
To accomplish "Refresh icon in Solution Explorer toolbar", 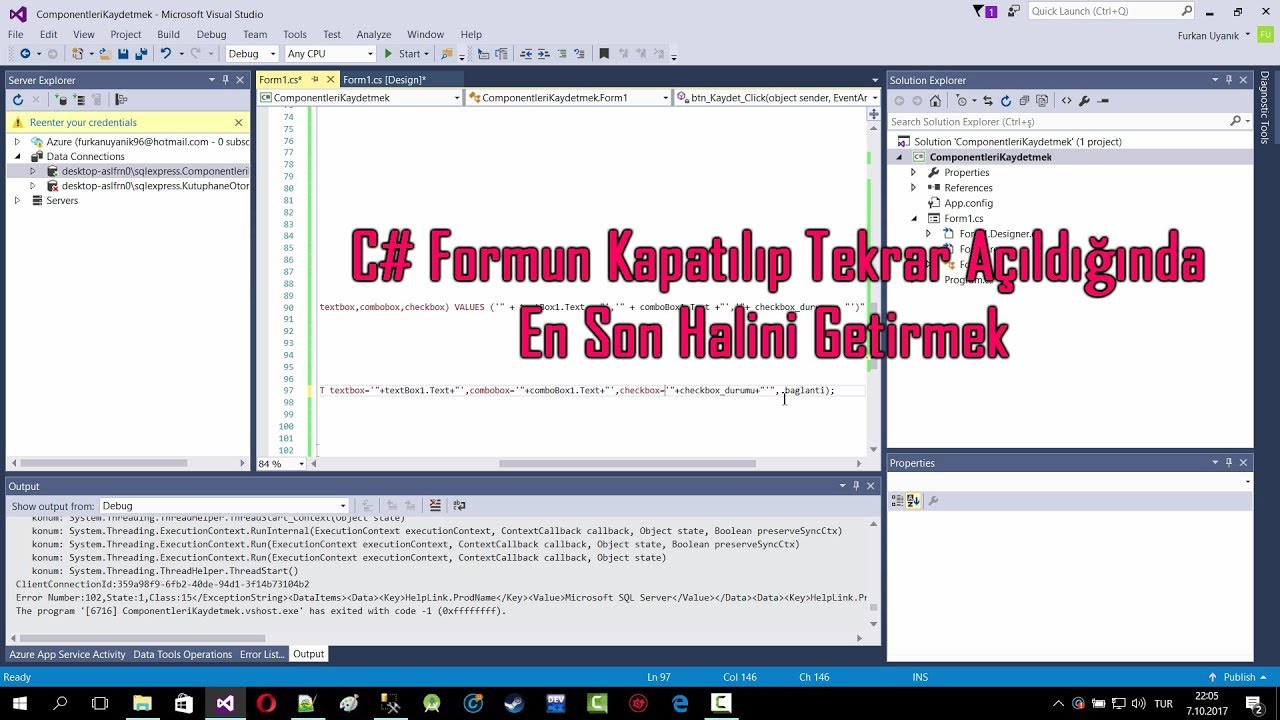I will click(1006, 101).
